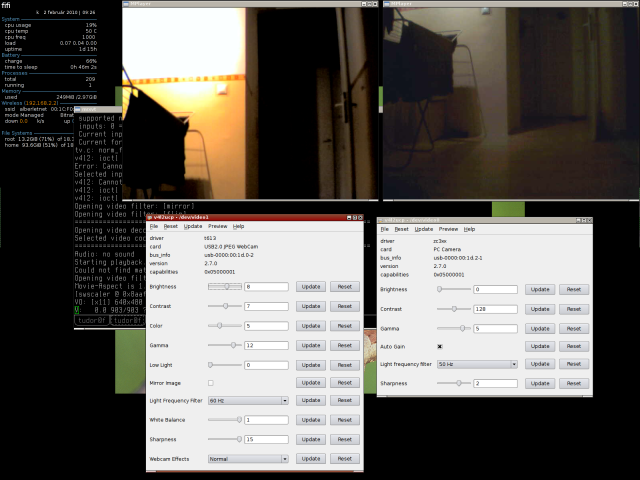Click the Reset button in the White Balance row
Image resolution: width=640 pixels, height=480 pixels.
[344, 420]
